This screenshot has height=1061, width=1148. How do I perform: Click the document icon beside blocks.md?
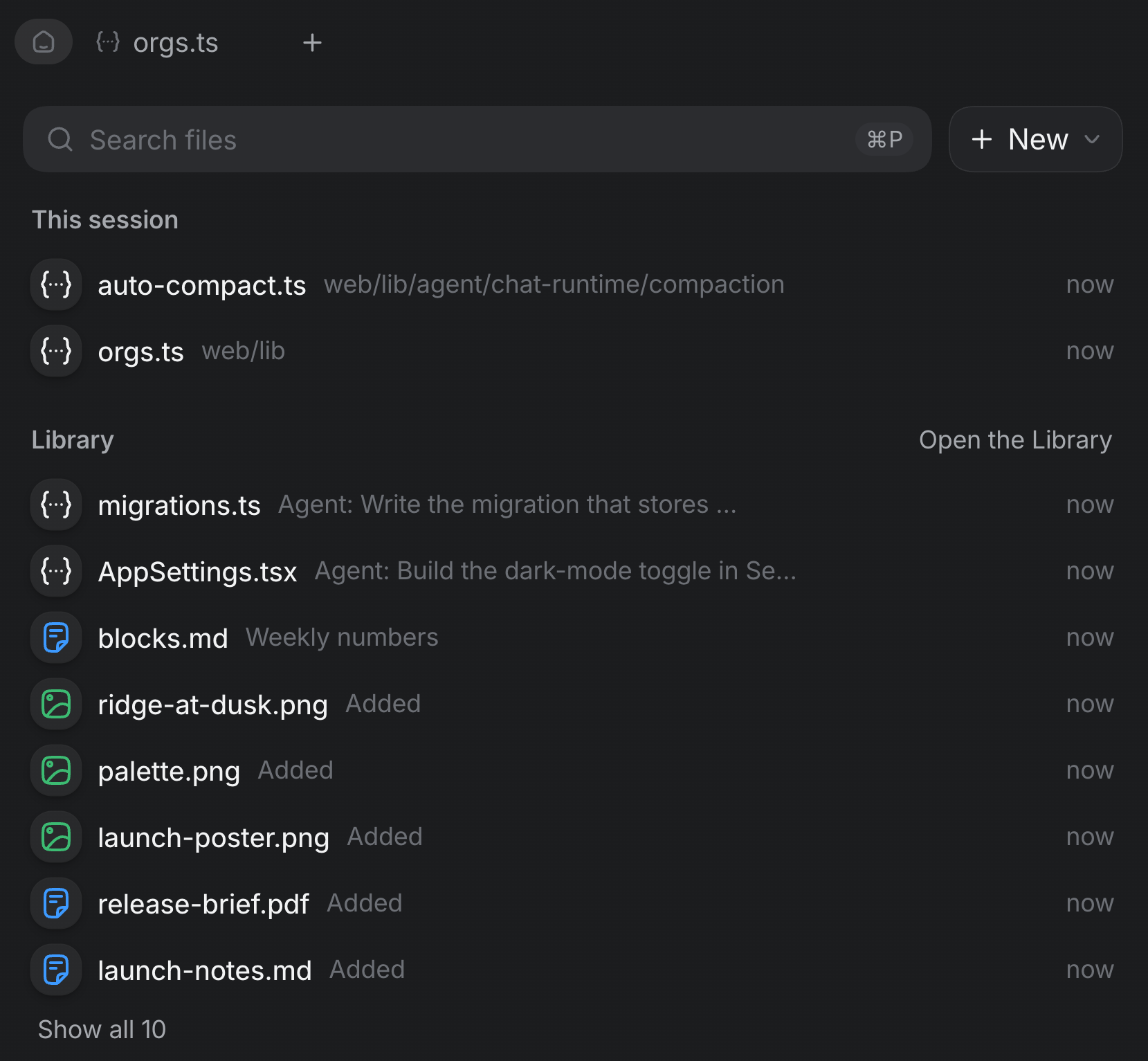[x=56, y=637]
